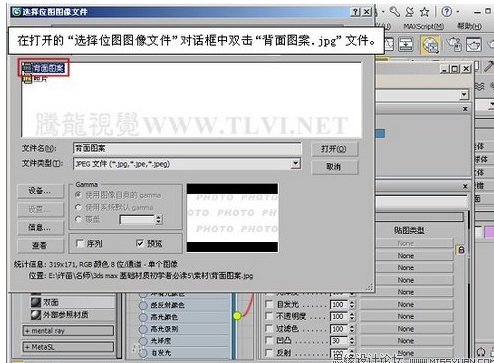The height and width of the screenshot is (363, 494).
Task: Adjust the 不透明度 amount spinner
Action: (352, 316)
